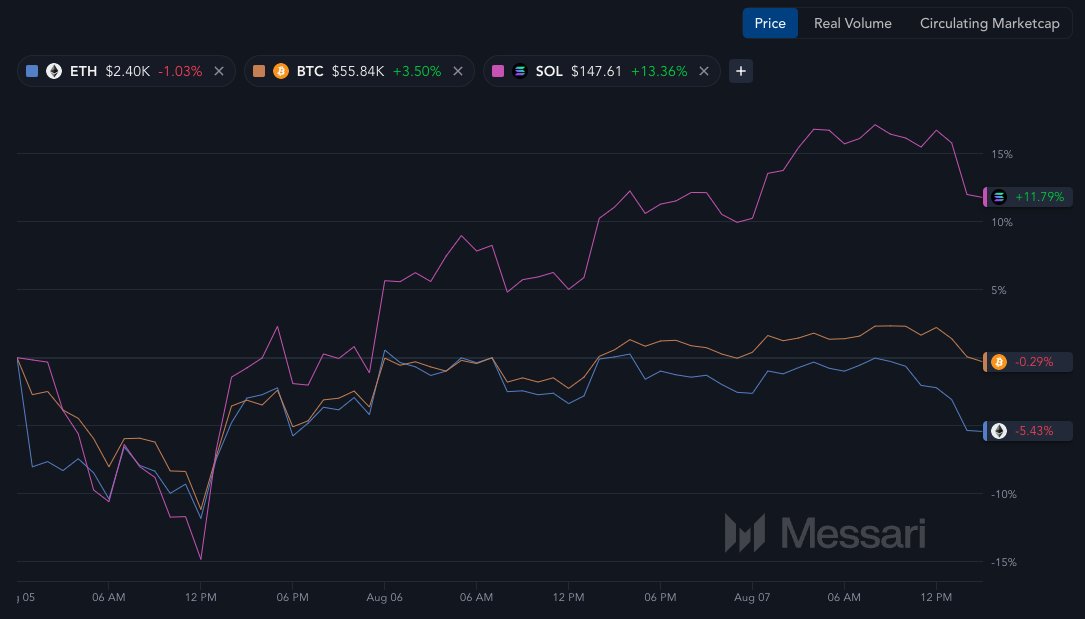Click the Aug 06 x-axis label

coord(384,597)
